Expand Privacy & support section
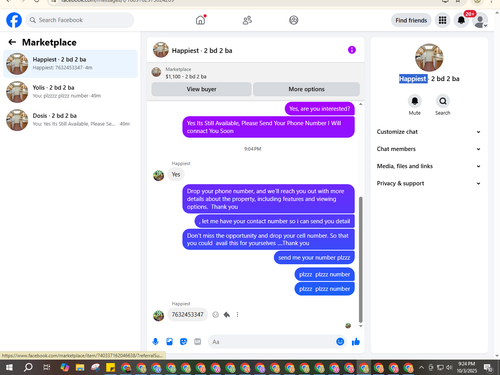This screenshot has height=375, width=500. pos(429,183)
